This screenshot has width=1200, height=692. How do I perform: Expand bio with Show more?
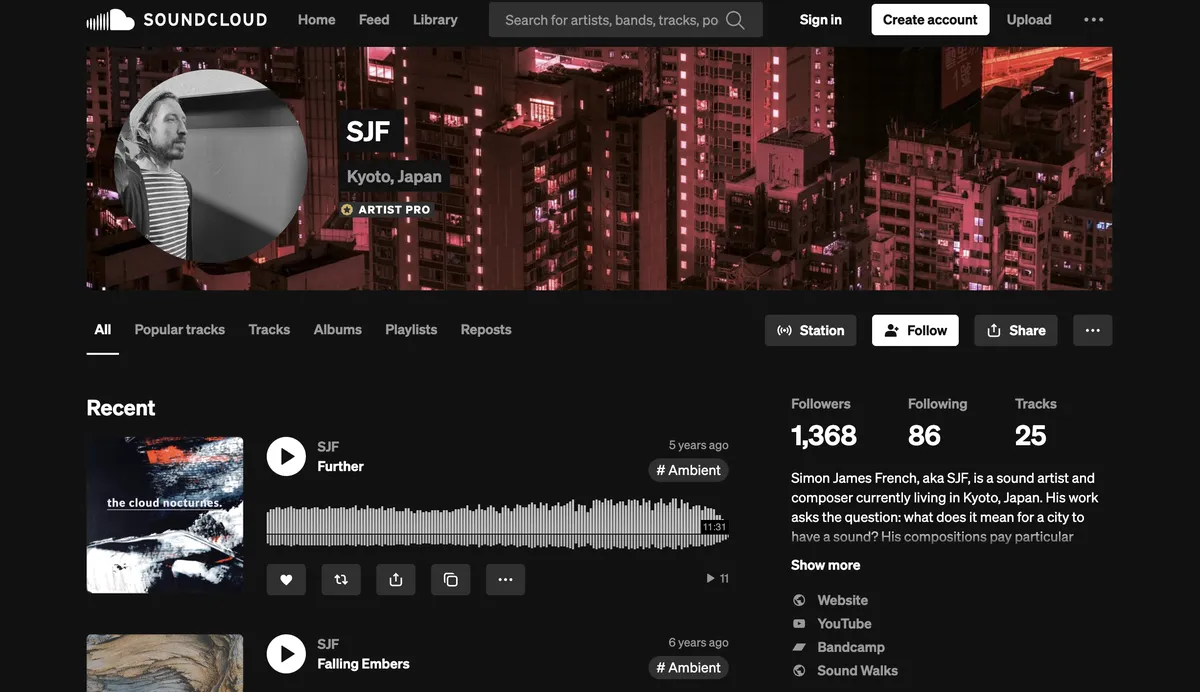coord(825,565)
